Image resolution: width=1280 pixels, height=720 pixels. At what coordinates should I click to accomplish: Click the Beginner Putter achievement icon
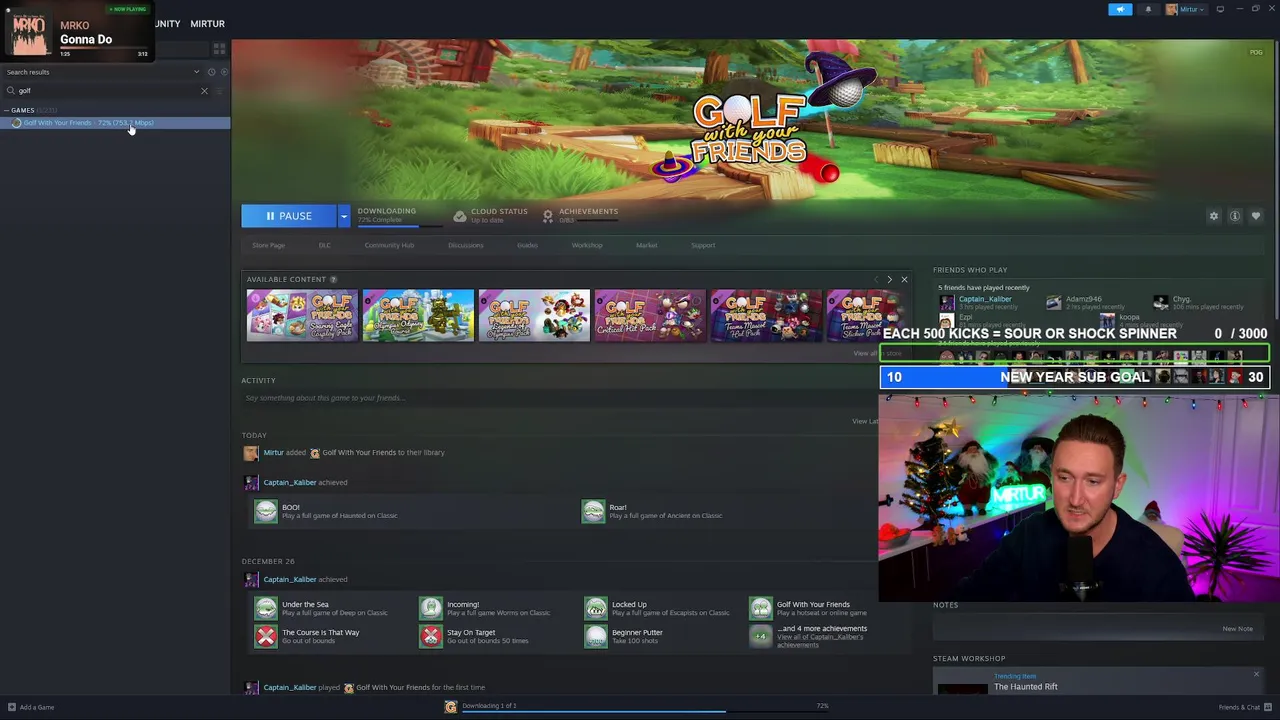click(x=595, y=636)
